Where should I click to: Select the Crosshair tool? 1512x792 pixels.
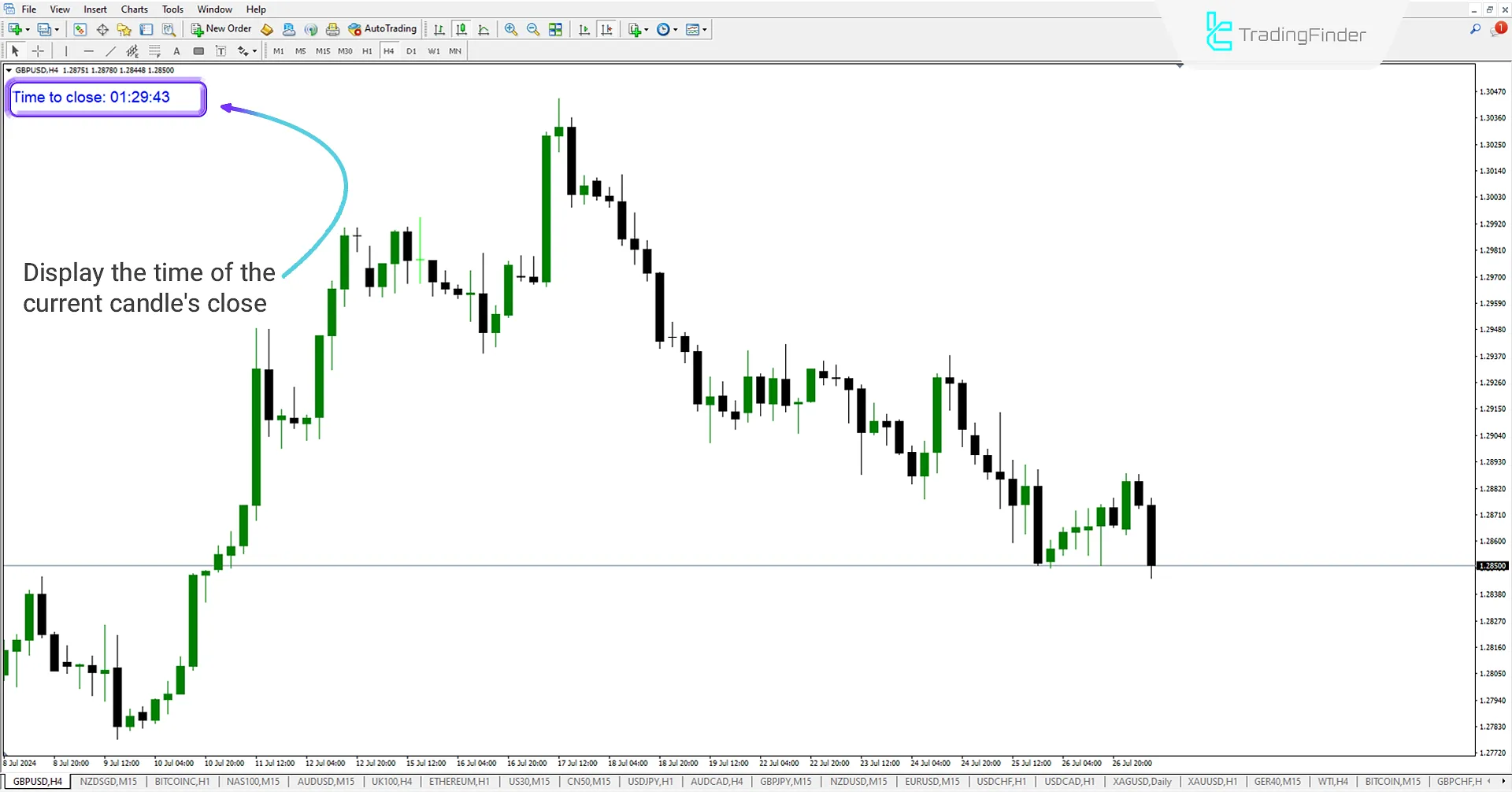coord(38,50)
